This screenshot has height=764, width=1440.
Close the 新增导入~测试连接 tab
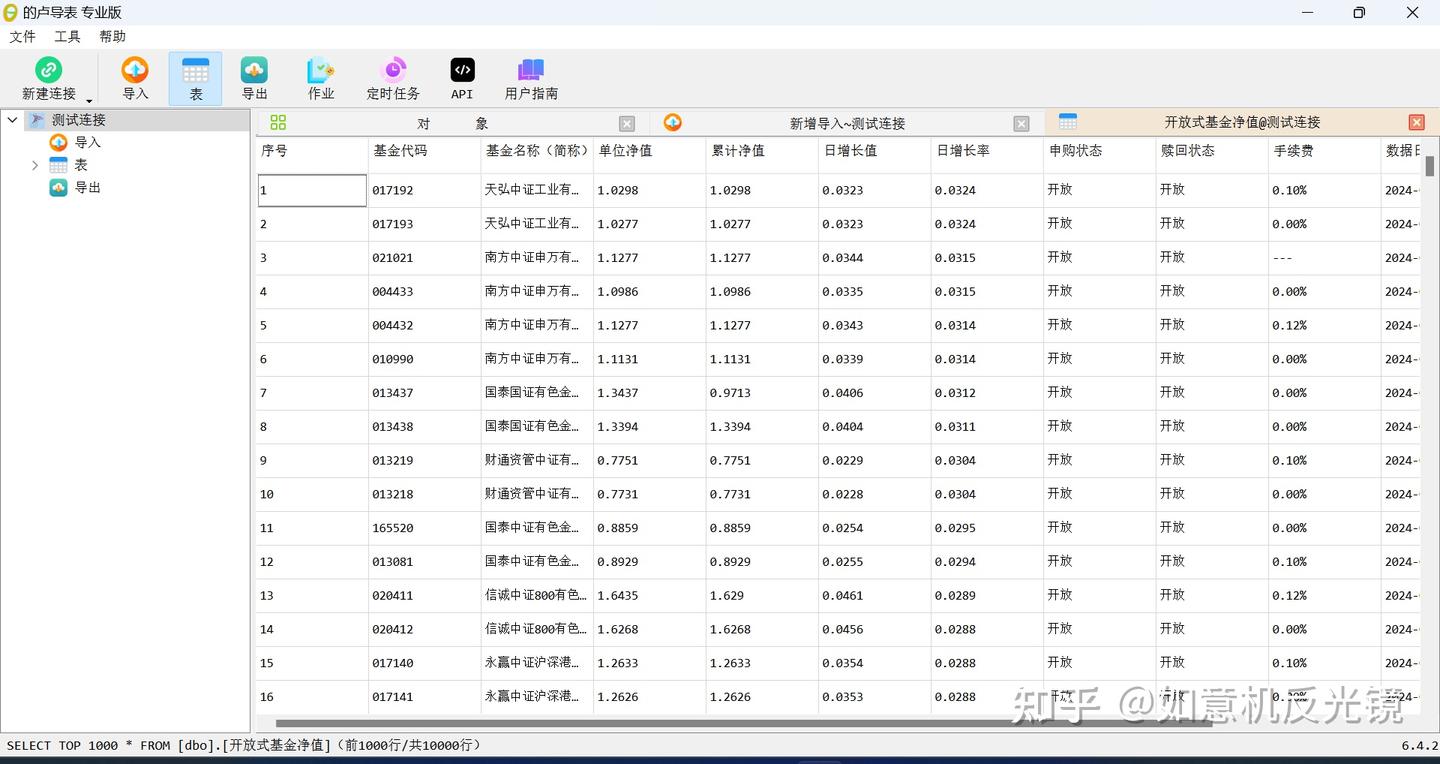coord(1021,124)
